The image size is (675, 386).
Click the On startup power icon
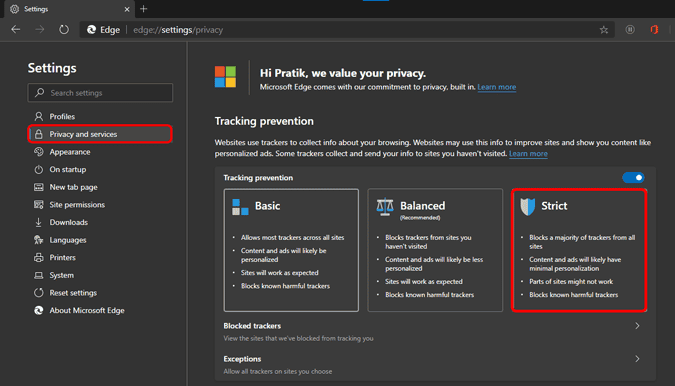click(x=39, y=169)
